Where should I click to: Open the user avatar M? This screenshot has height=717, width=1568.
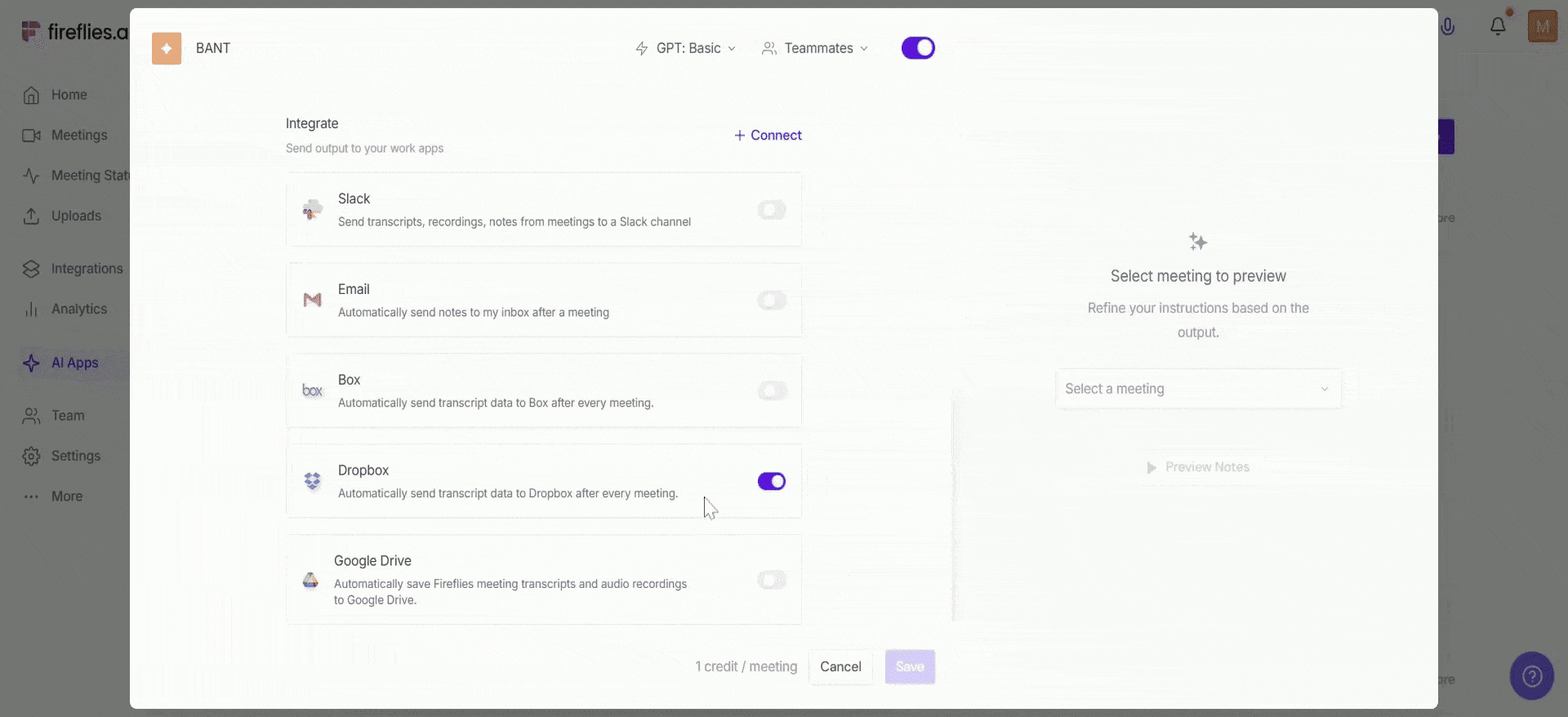click(x=1543, y=27)
